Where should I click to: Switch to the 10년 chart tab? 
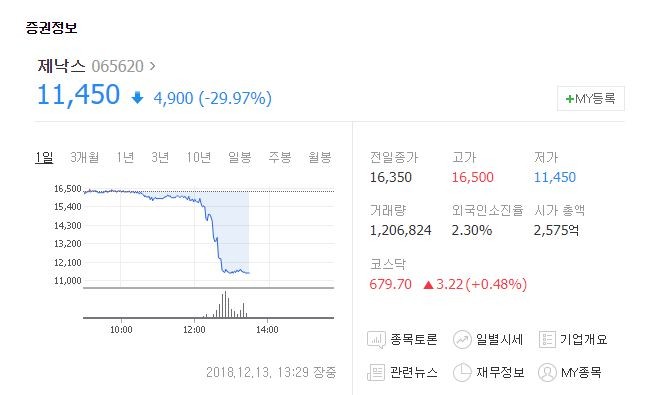tap(198, 157)
